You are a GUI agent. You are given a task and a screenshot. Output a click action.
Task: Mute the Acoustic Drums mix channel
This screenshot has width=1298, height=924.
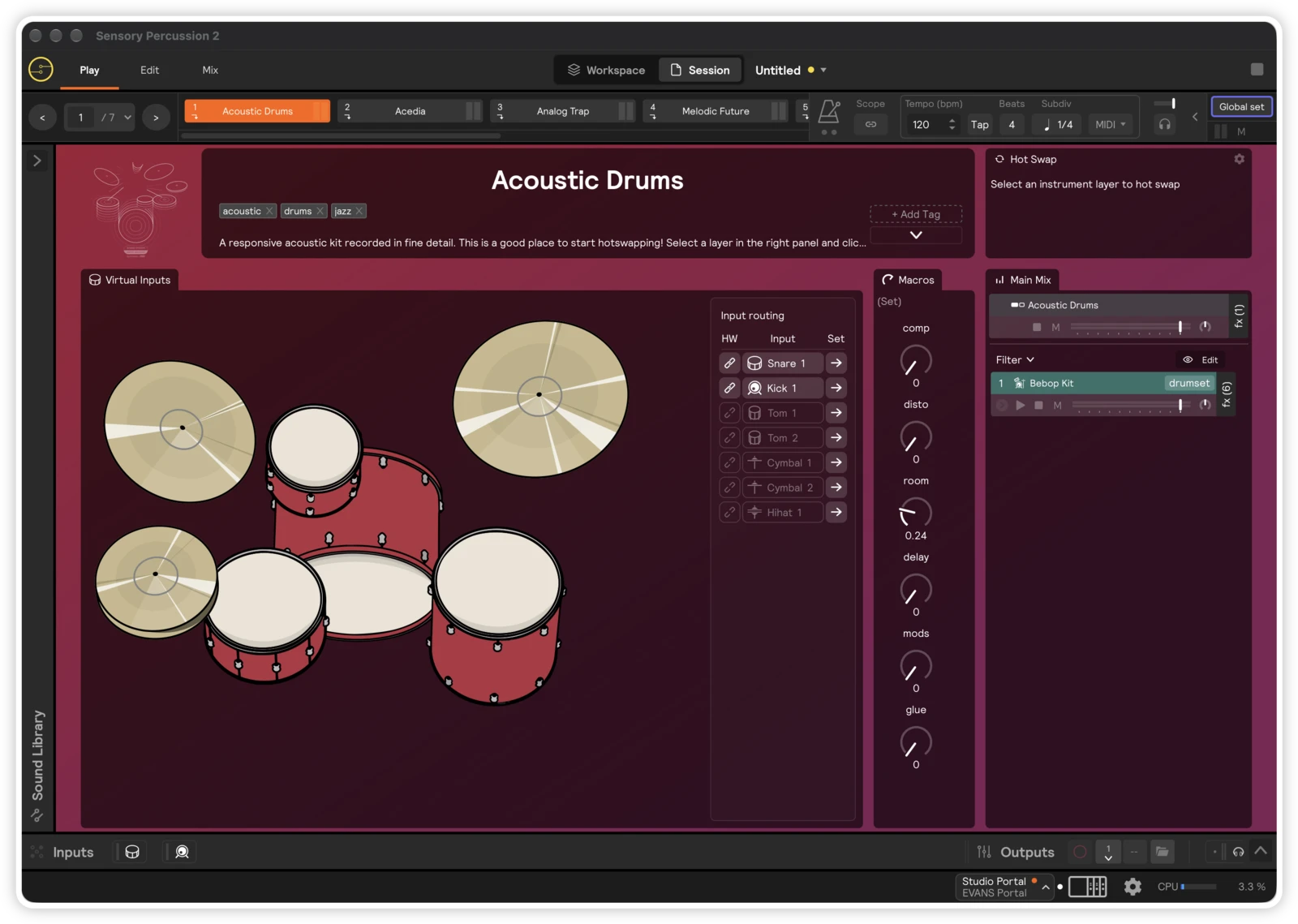pos(1055,328)
